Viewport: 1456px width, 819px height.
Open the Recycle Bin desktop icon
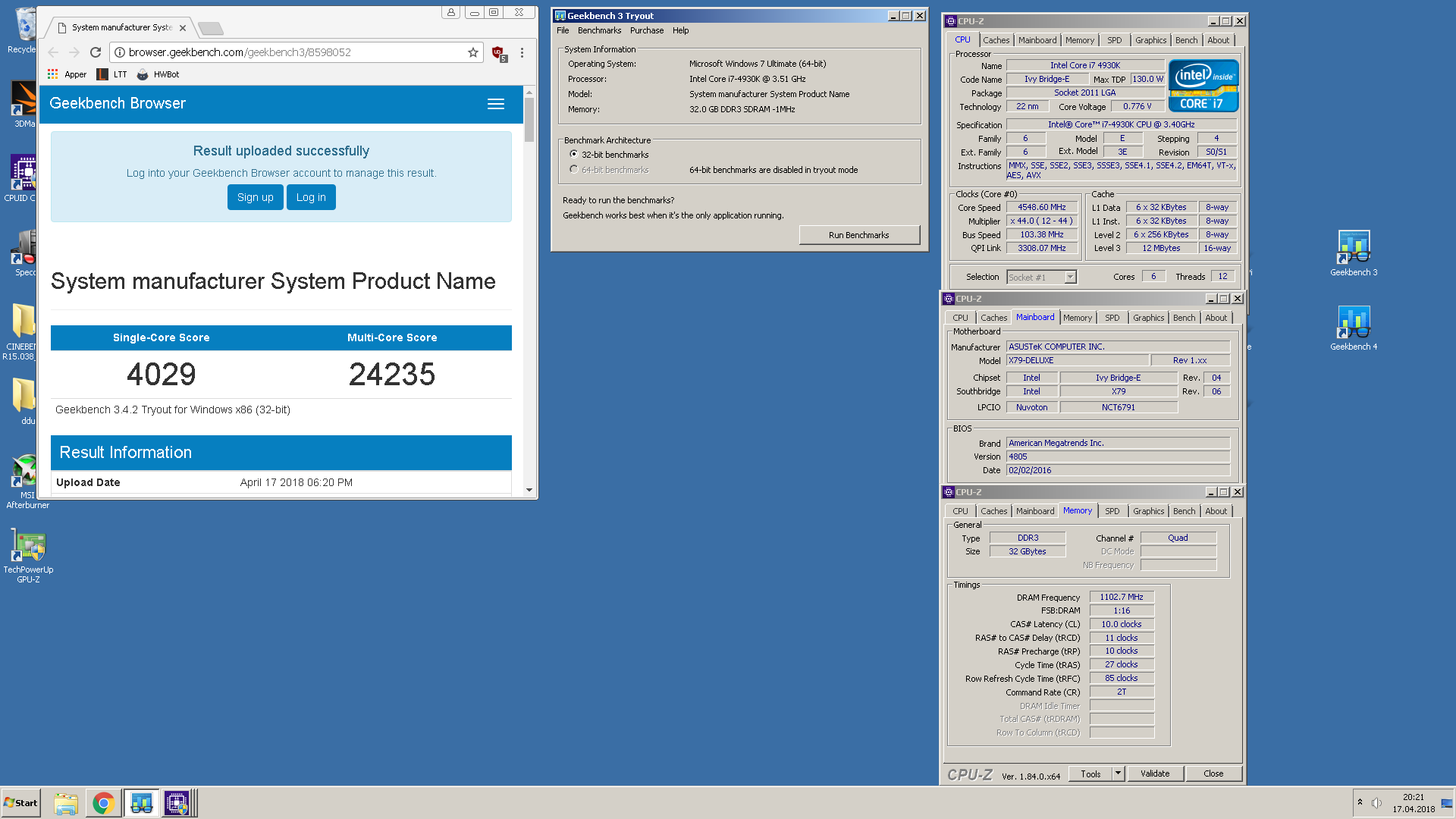coord(24,30)
